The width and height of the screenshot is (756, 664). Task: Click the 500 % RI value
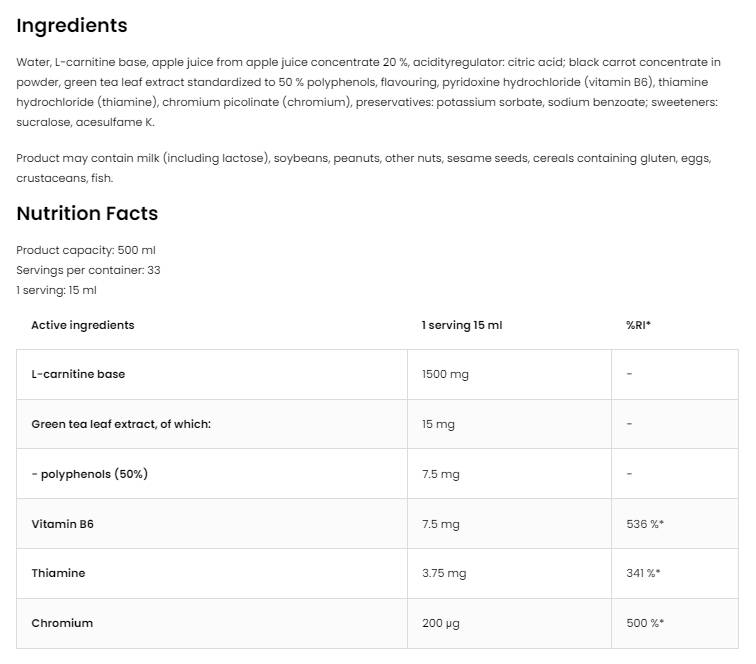tap(645, 623)
